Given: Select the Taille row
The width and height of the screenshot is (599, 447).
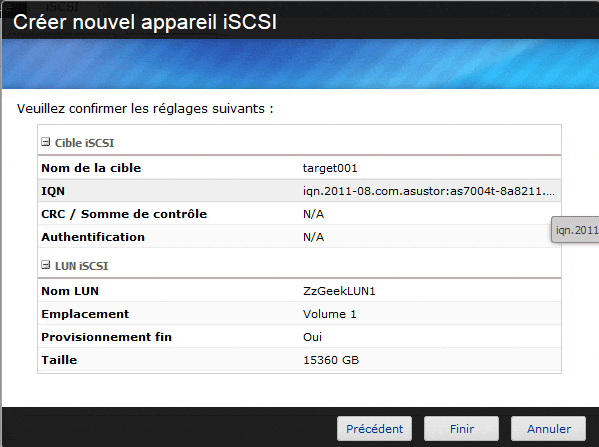Looking at the screenshot, I should 300,360.
